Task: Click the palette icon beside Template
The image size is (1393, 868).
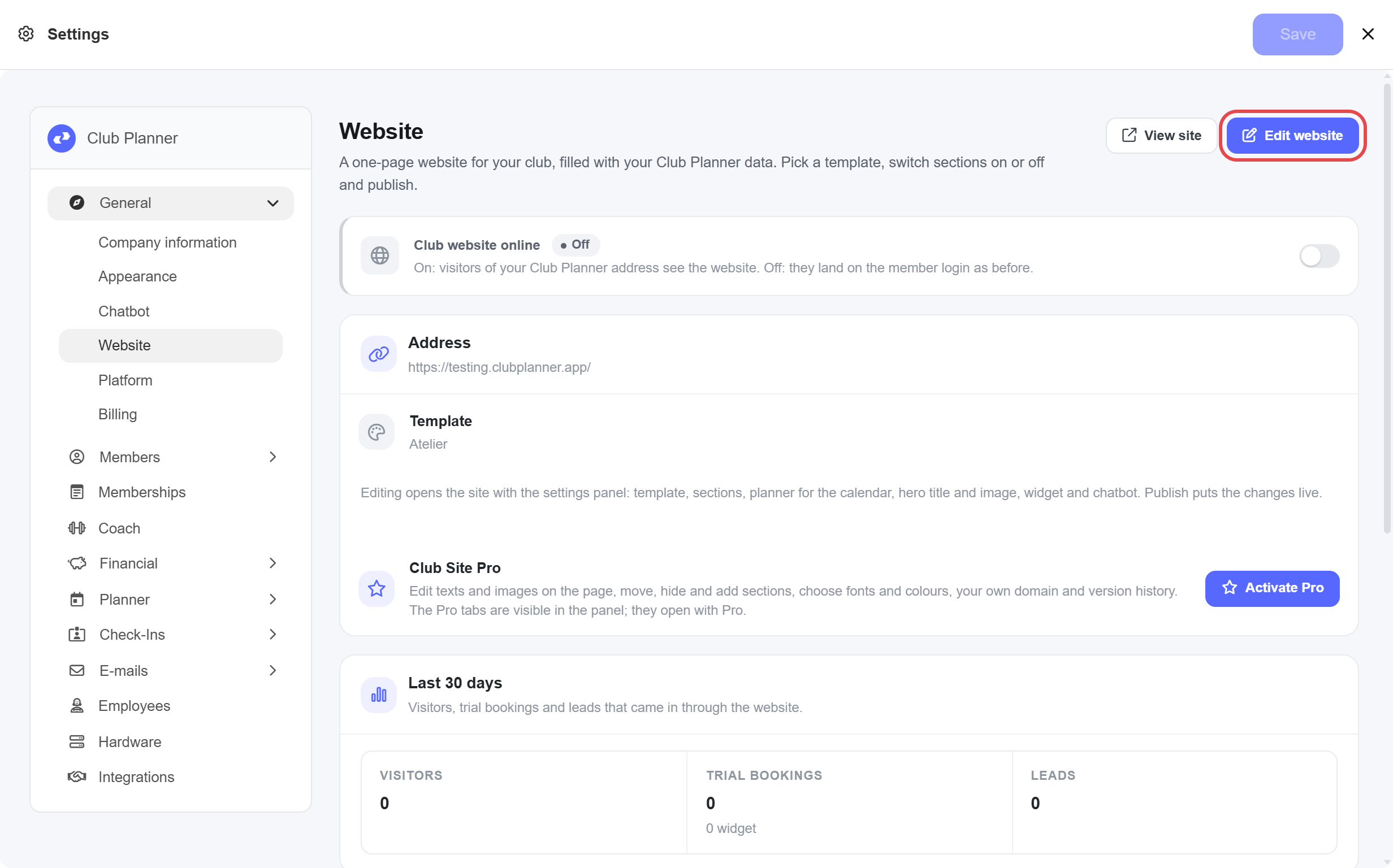Action: (377, 432)
